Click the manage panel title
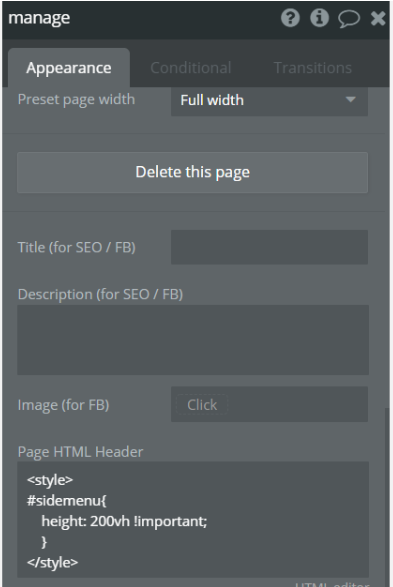The width and height of the screenshot is (393, 587). tap(39, 18)
